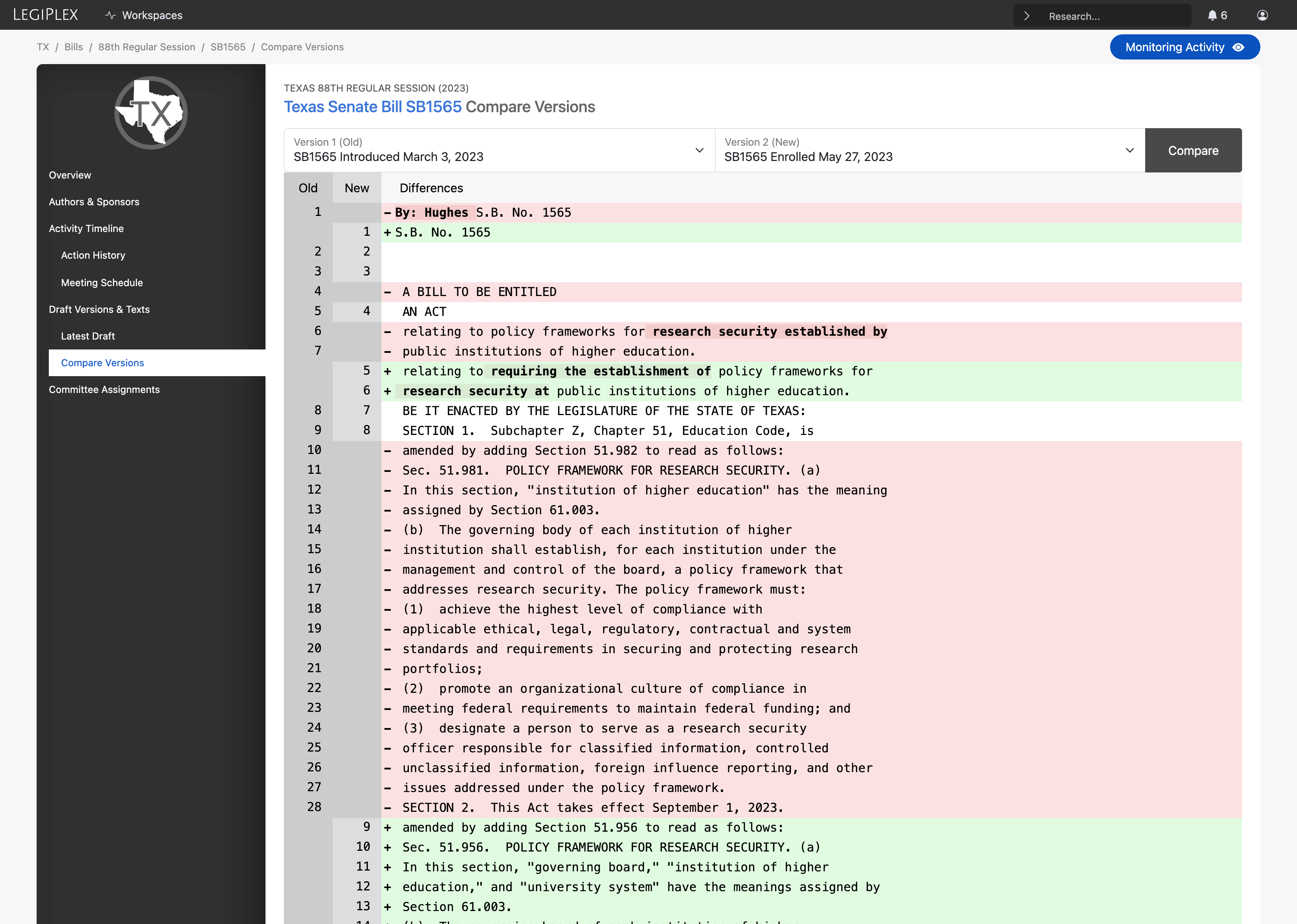This screenshot has width=1297, height=924.
Task: Click the Research search field
Action: [1102, 16]
